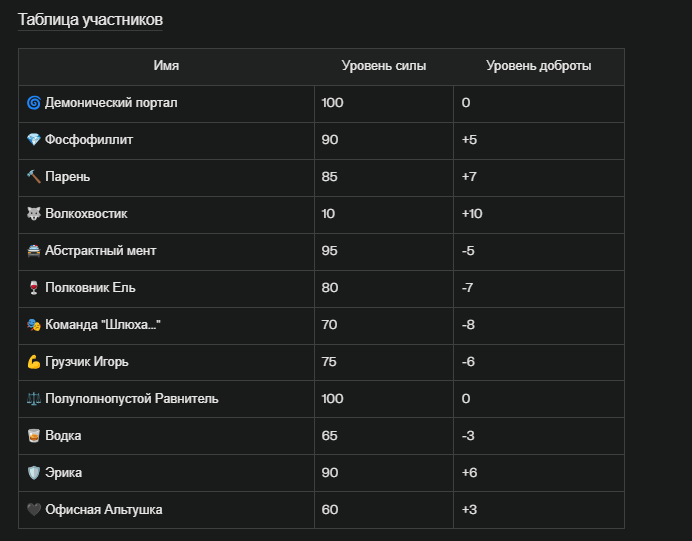
Task: Click the flexed arm emoji by Грузчик Игорь
Action: point(34,362)
